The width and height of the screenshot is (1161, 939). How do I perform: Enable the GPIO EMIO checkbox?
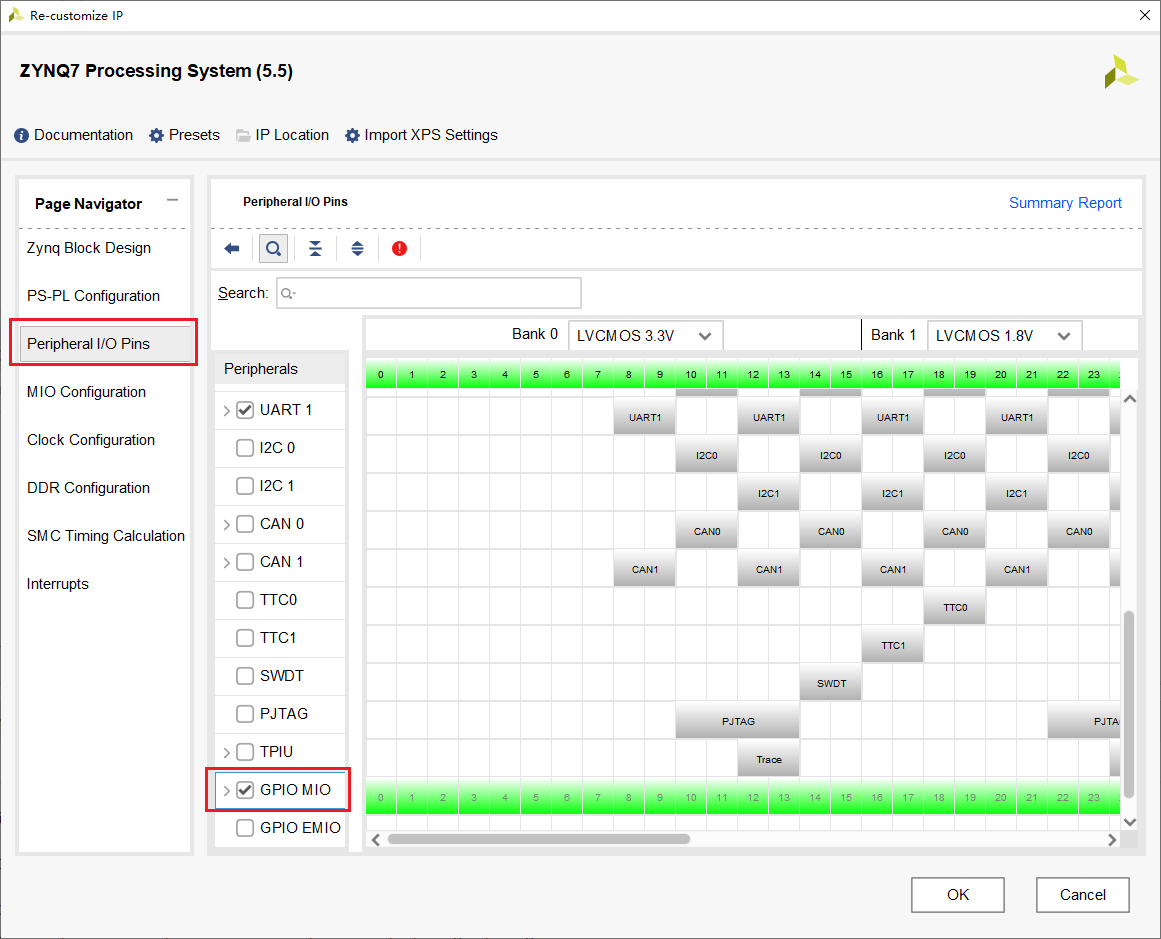tap(244, 828)
